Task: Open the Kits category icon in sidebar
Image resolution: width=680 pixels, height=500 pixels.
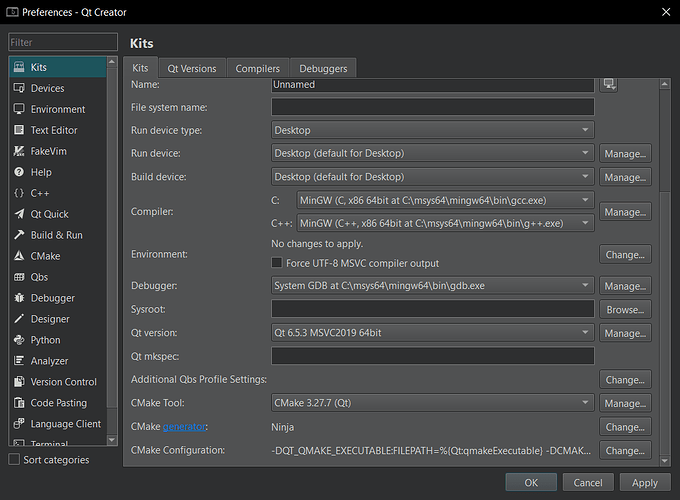Action: click(19, 67)
